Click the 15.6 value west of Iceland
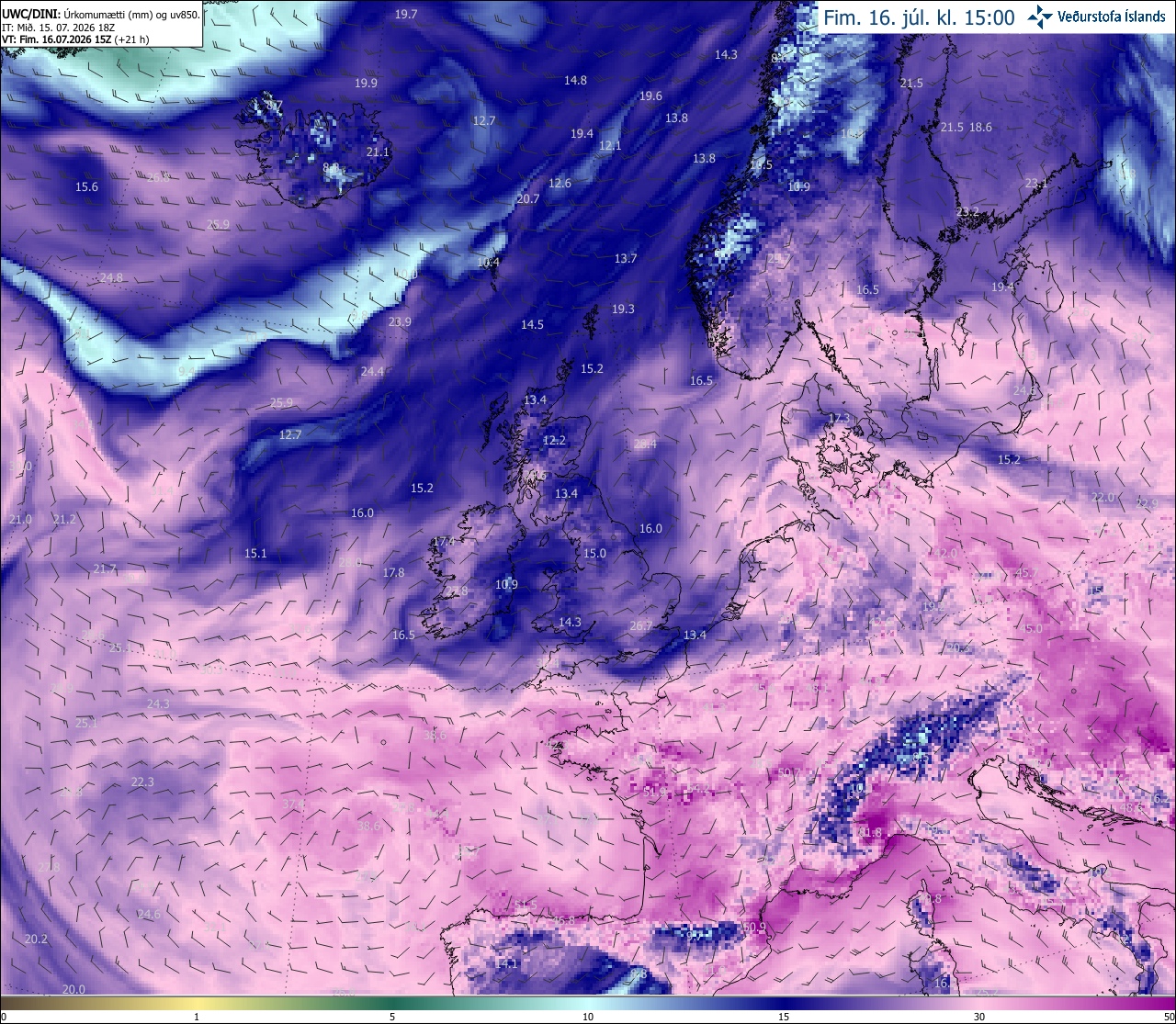 point(86,187)
